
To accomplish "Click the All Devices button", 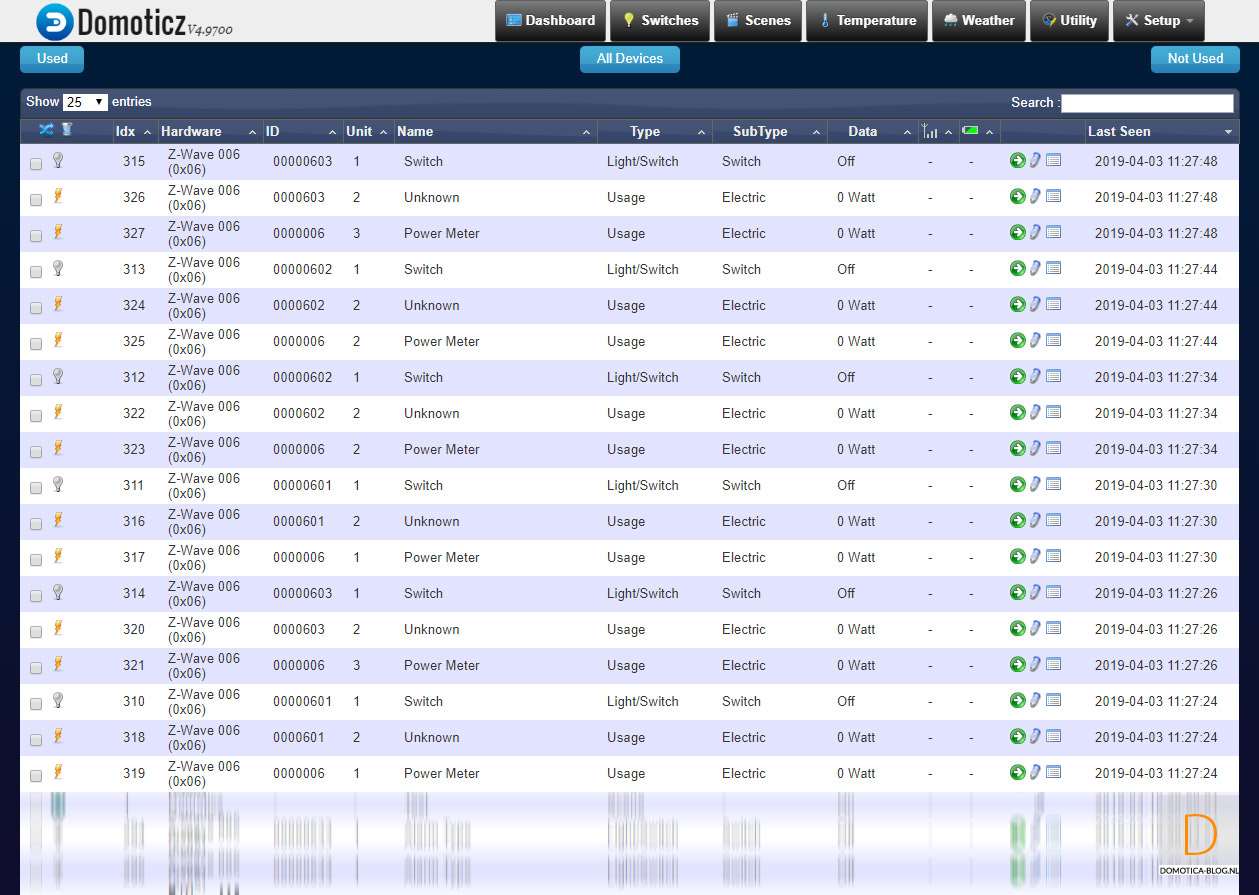I will (x=629, y=59).
